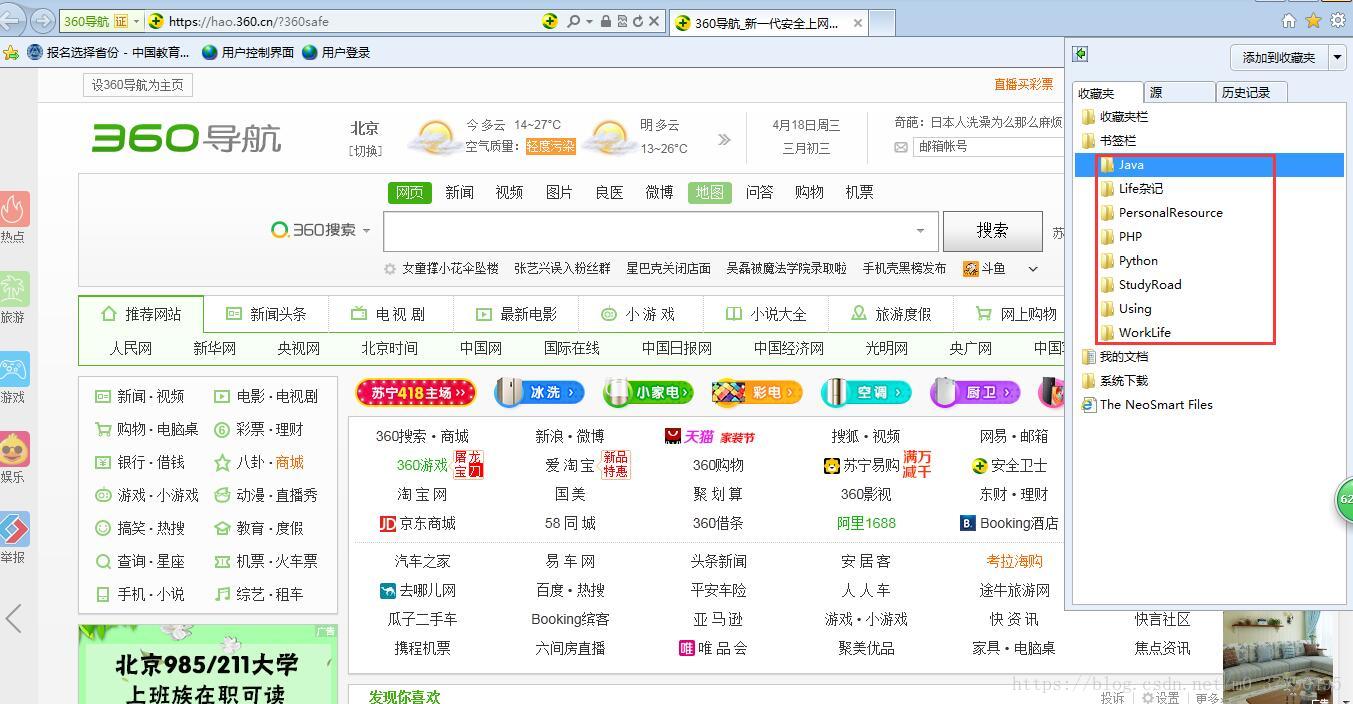Click 设360导航为主页 button

(138, 85)
